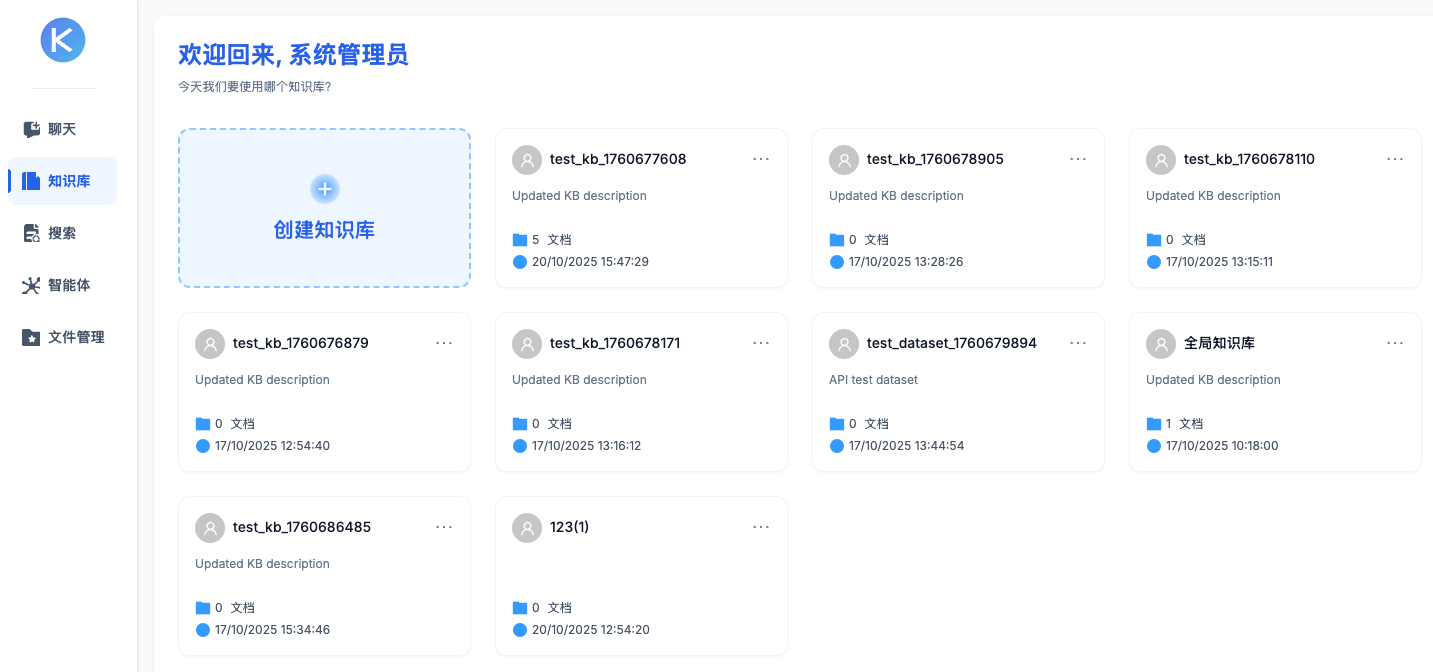Show the ellipsis menu for test_dataset_1760679894
1433x672 pixels.
point(1078,343)
